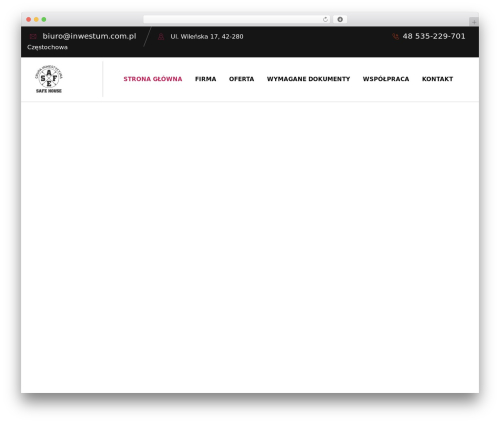Click the biuro@inwestum.com.pl email link

click(x=89, y=36)
